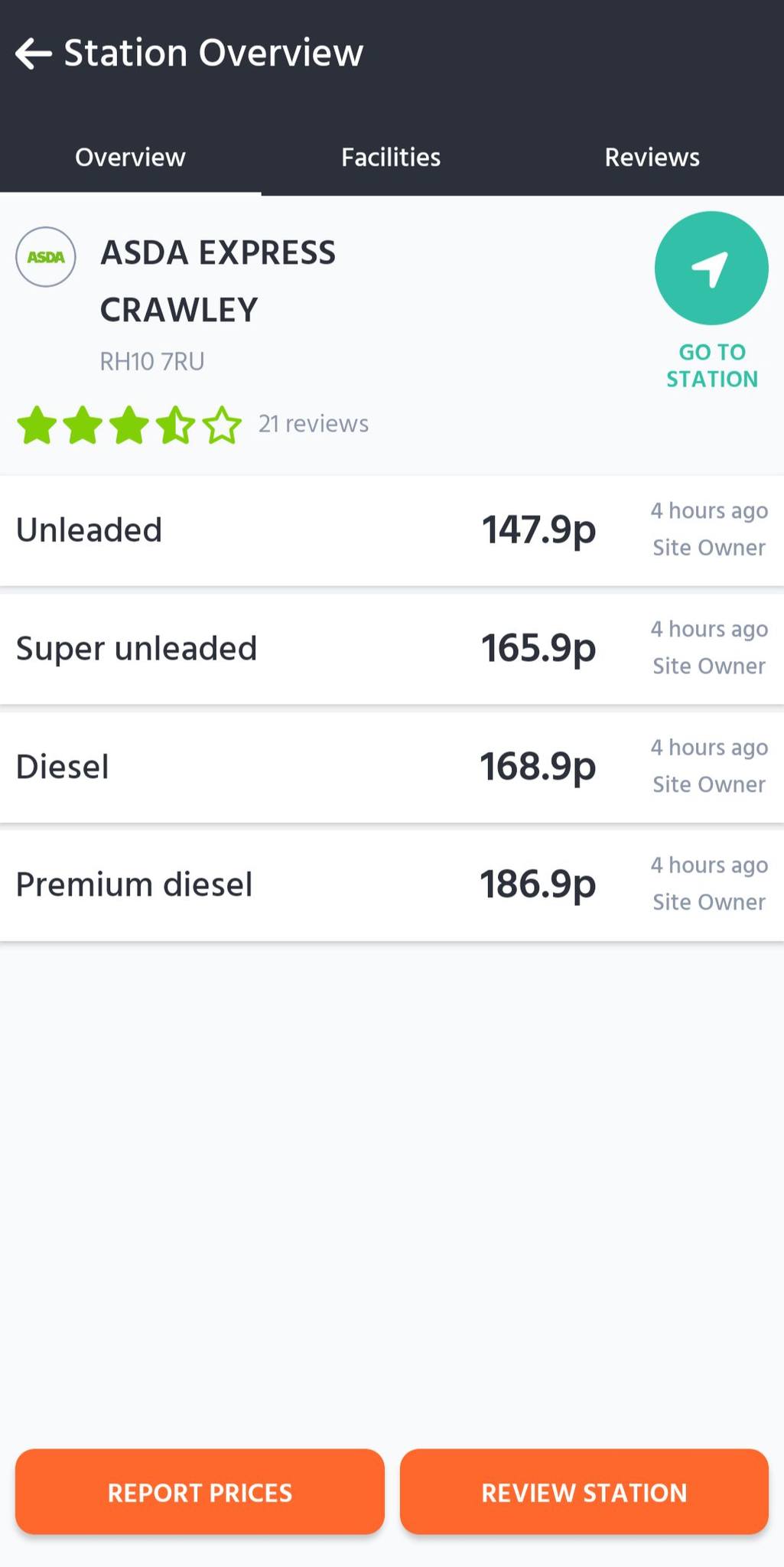
Task: Tap the GO TO STATION label
Action: [712, 366]
